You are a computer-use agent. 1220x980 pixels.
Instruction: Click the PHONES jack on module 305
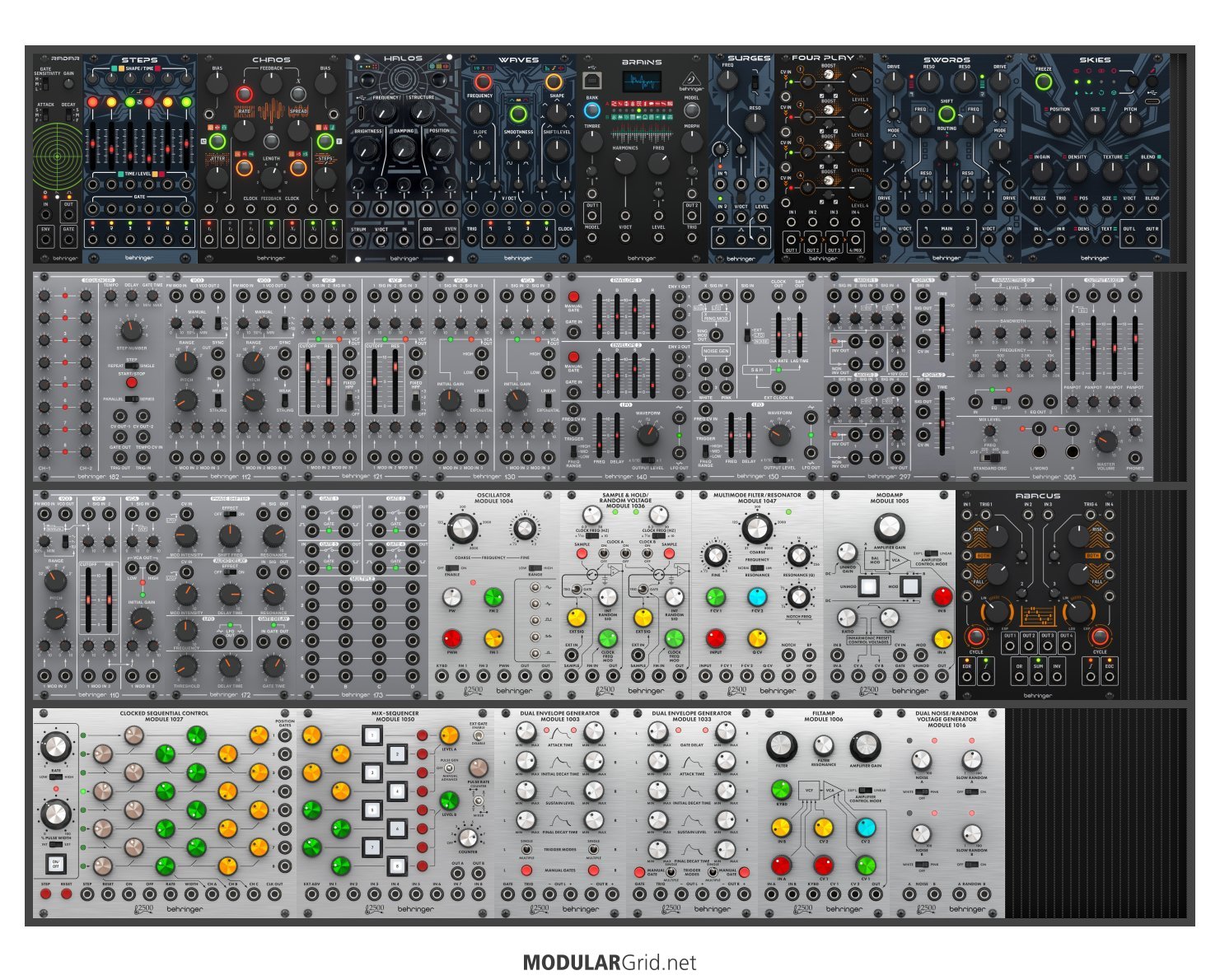click(x=1135, y=458)
